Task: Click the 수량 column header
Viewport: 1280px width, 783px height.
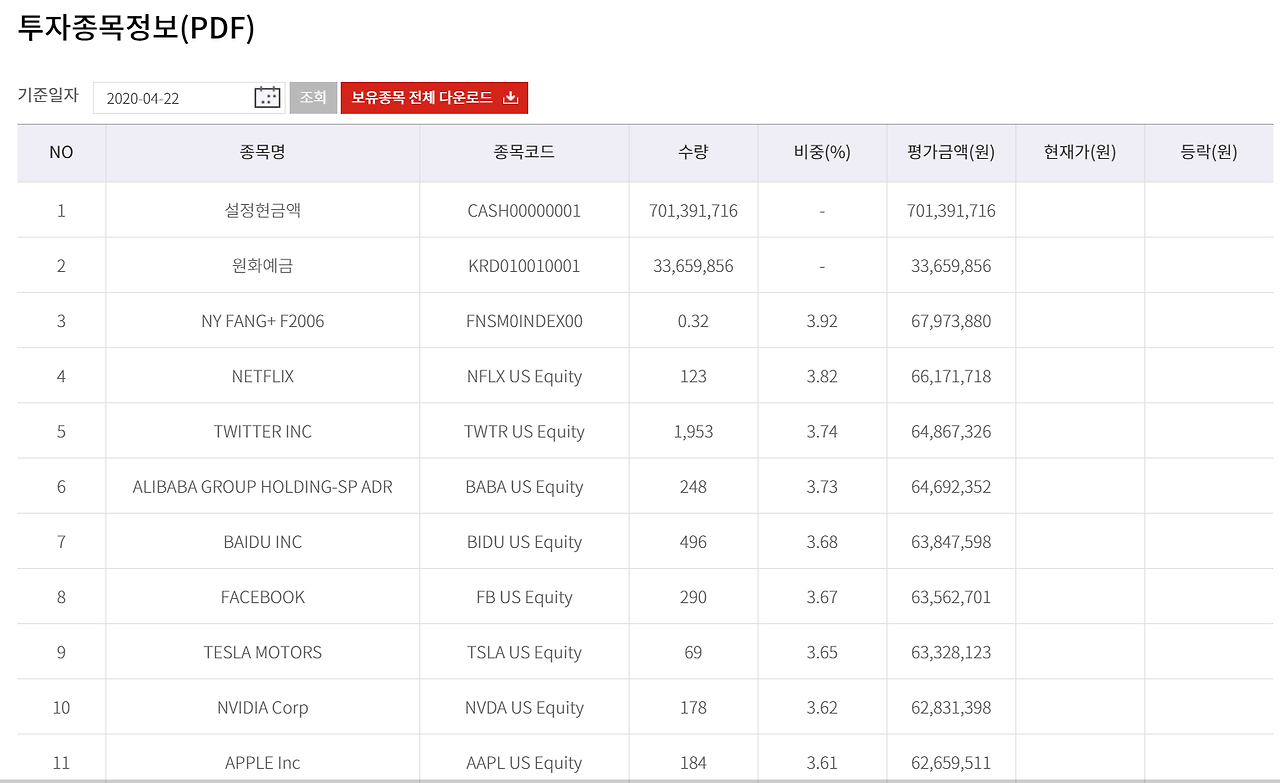Action: click(x=693, y=152)
